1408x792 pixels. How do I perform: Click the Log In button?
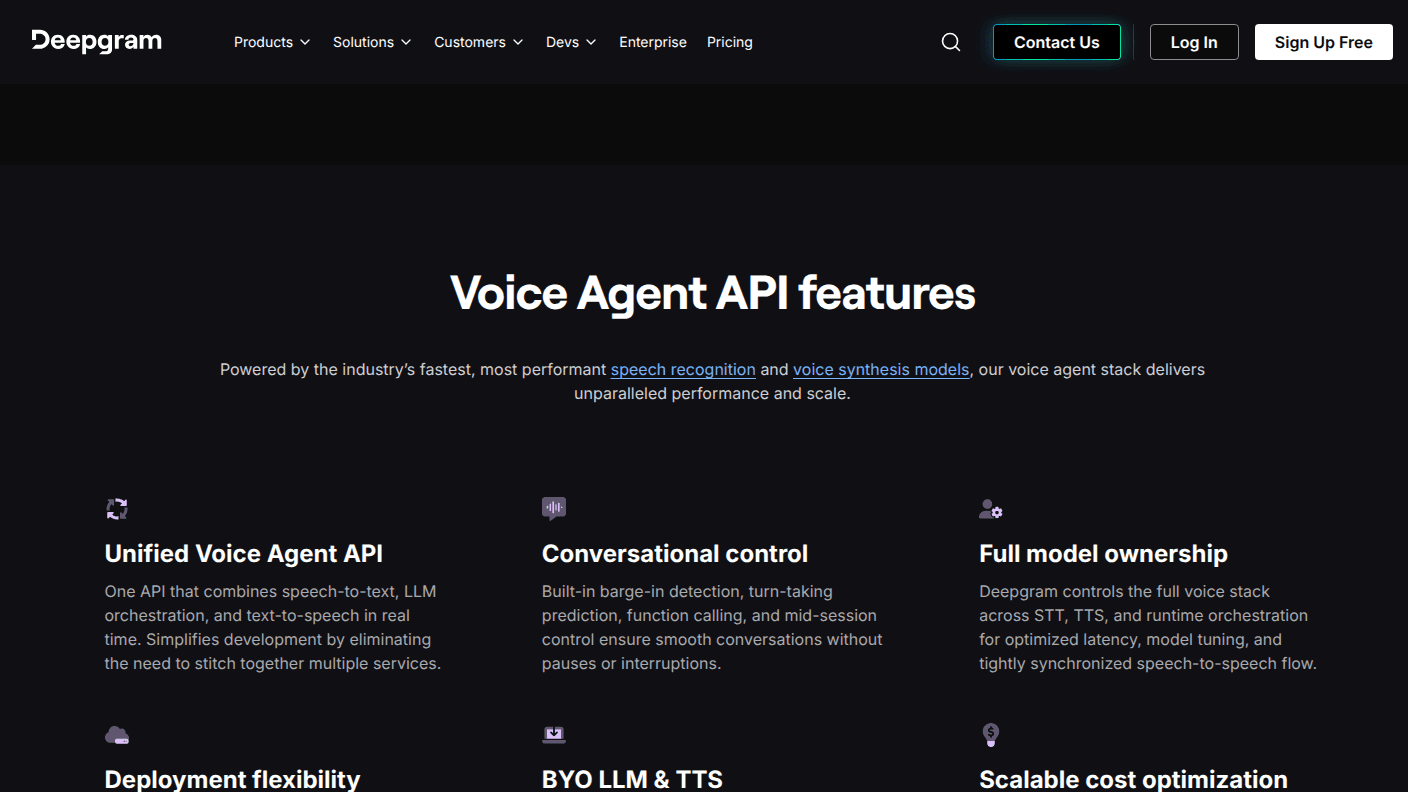(1194, 42)
